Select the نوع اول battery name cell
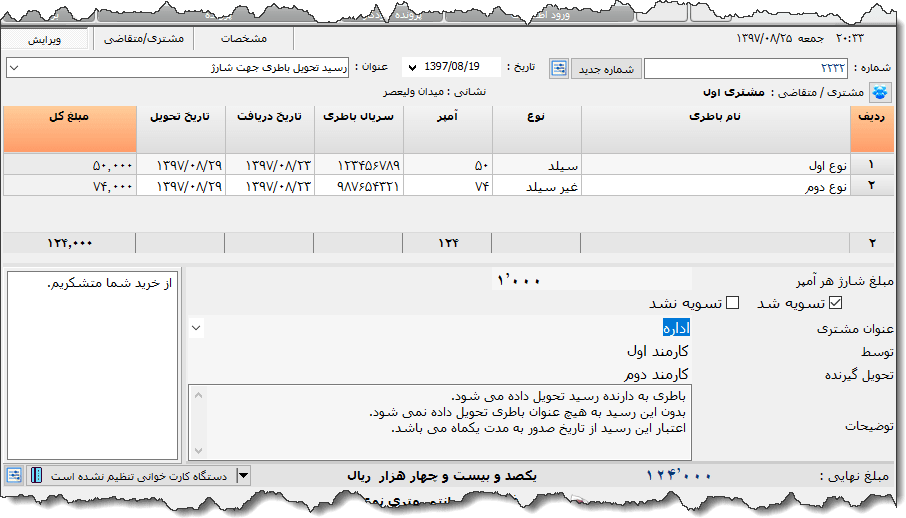Image resolution: width=906 pixels, height=518 pixels. click(716, 165)
